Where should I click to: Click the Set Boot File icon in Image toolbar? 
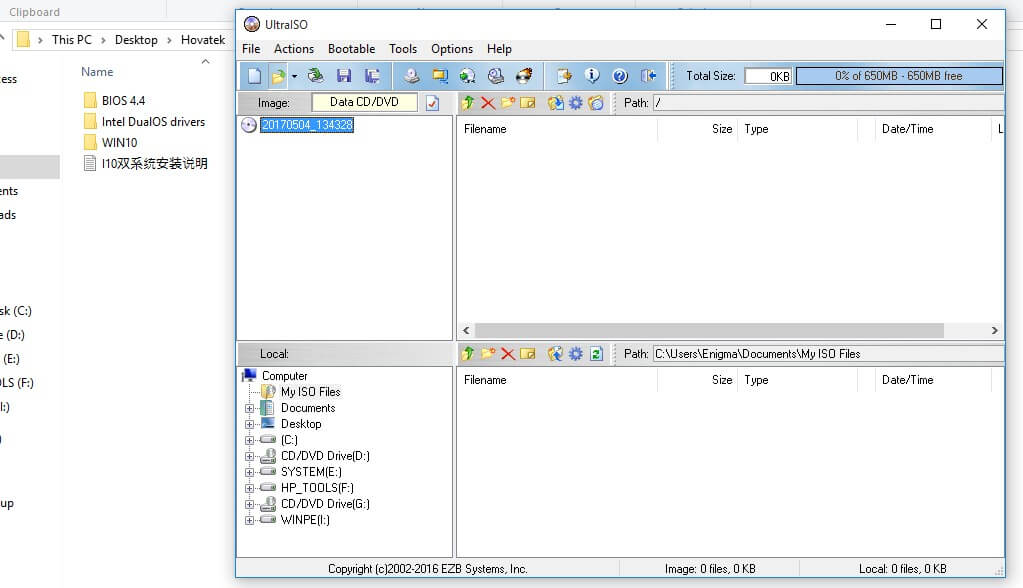[596, 103]
